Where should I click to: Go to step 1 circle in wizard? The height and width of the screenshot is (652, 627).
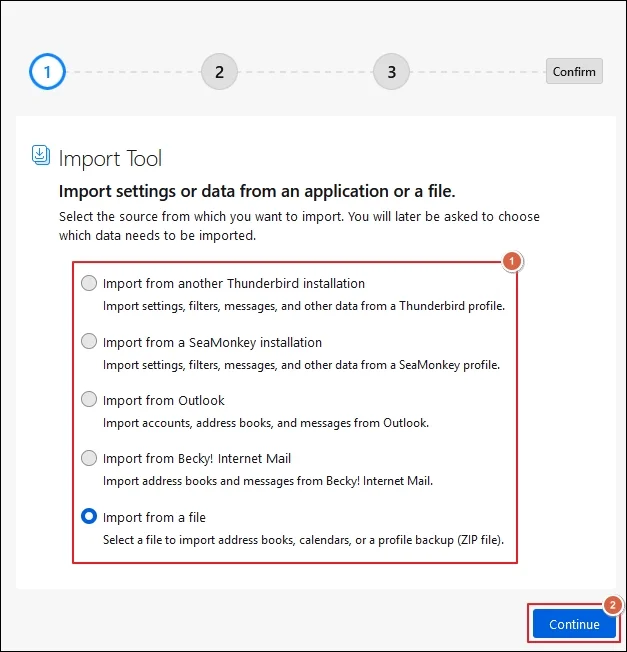(47, 72)
